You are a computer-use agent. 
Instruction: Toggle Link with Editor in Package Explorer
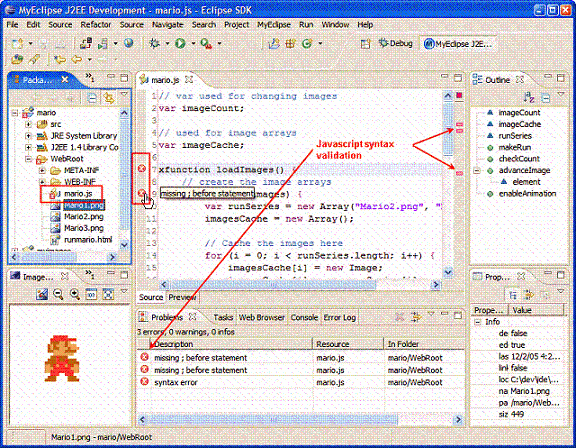(109, 98)
